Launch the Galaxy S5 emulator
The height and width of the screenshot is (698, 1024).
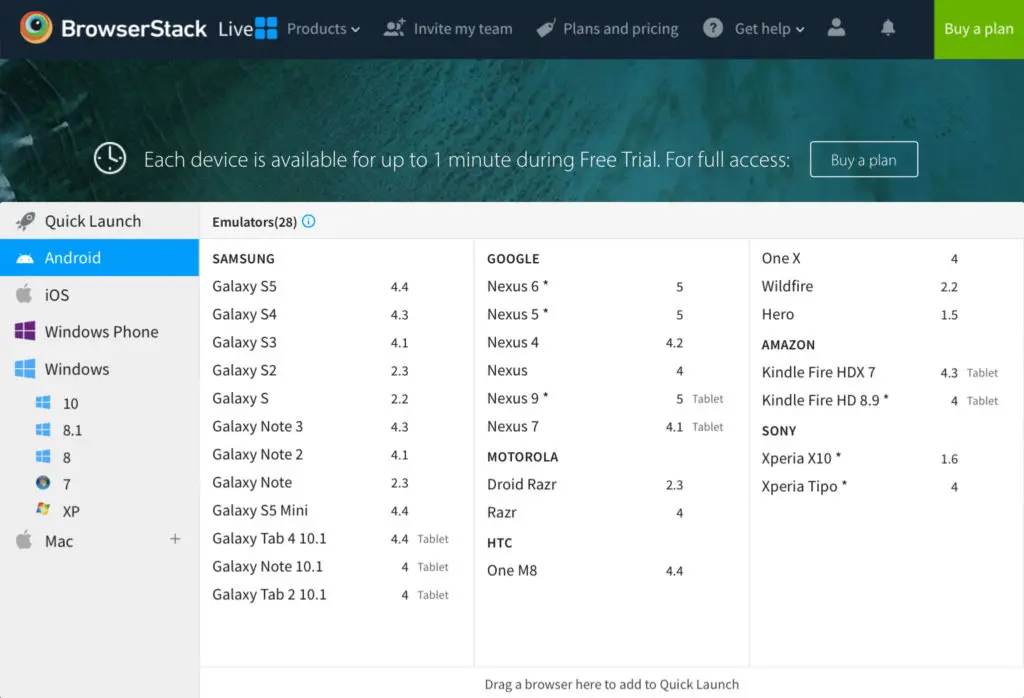click(310, 287)
